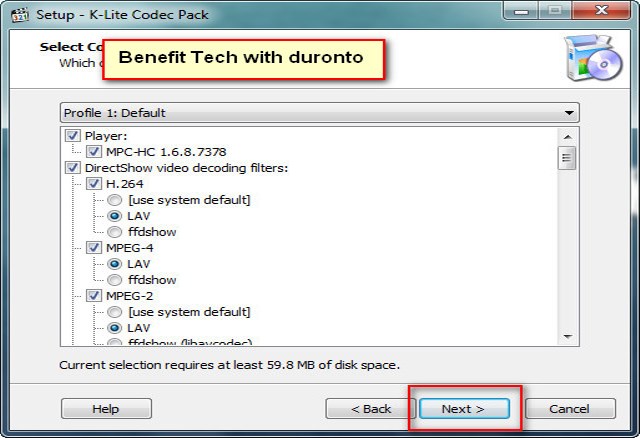The image size is (640, 438).
Task: Toggle the MPC-HC 1.6.8.7378 checkbox
Action: tap(94, 152)
